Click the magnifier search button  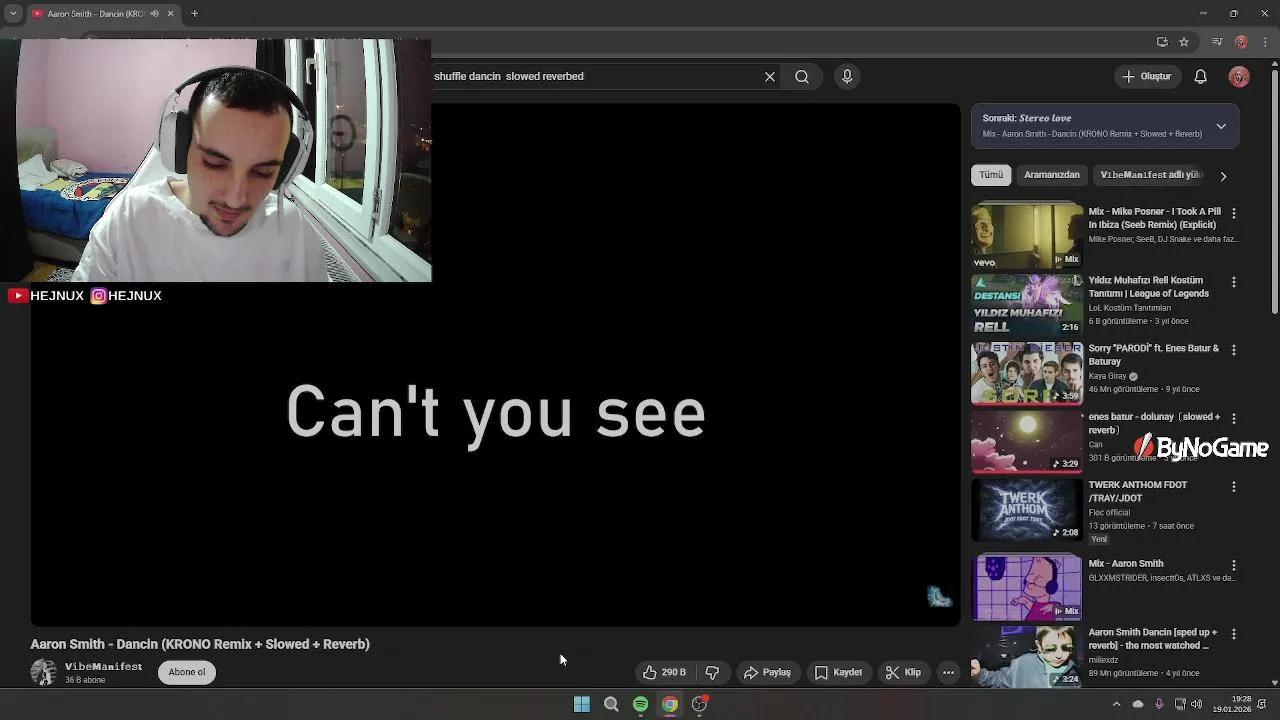(x=802, y=76)
